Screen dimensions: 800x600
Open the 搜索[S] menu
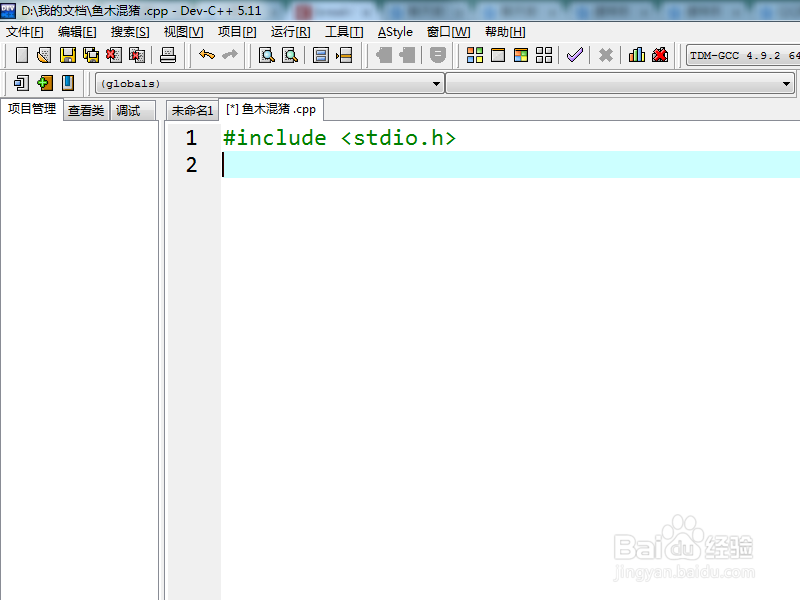click(x=130, y=32)
